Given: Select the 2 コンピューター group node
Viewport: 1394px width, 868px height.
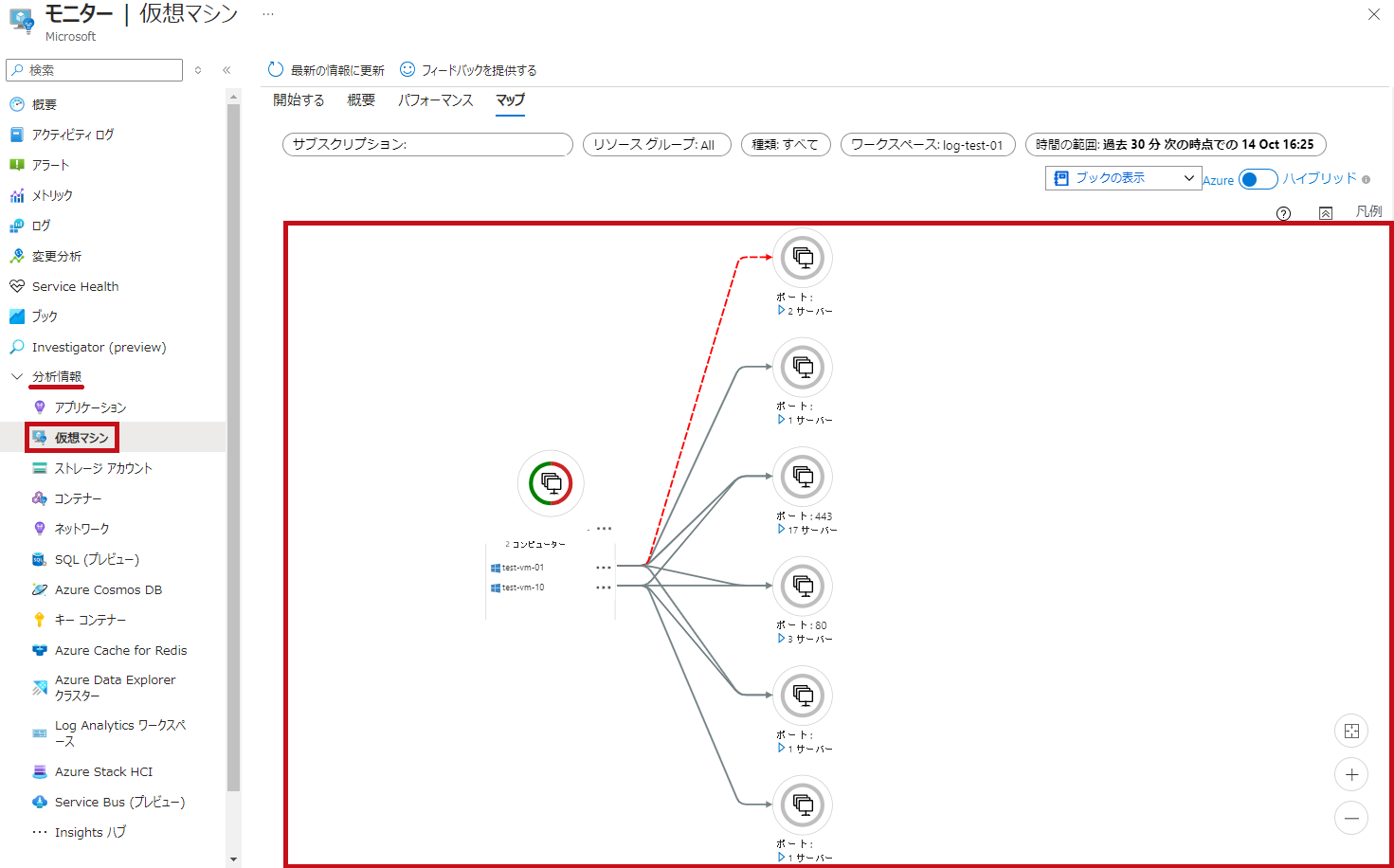Looking at the screenshot, I should (x=551, y=483).
